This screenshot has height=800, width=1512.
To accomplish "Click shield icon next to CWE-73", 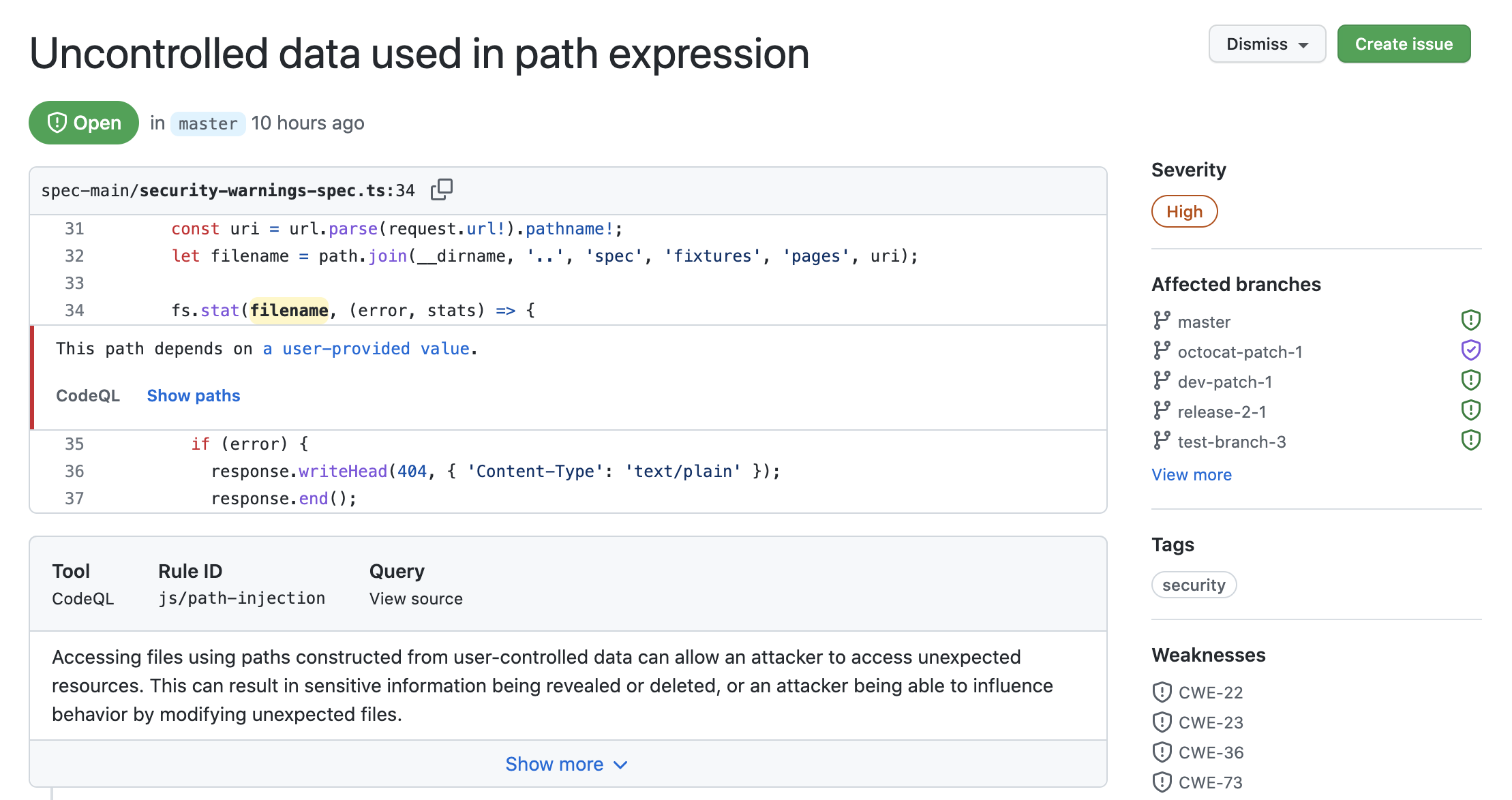I will (1162, 782).
